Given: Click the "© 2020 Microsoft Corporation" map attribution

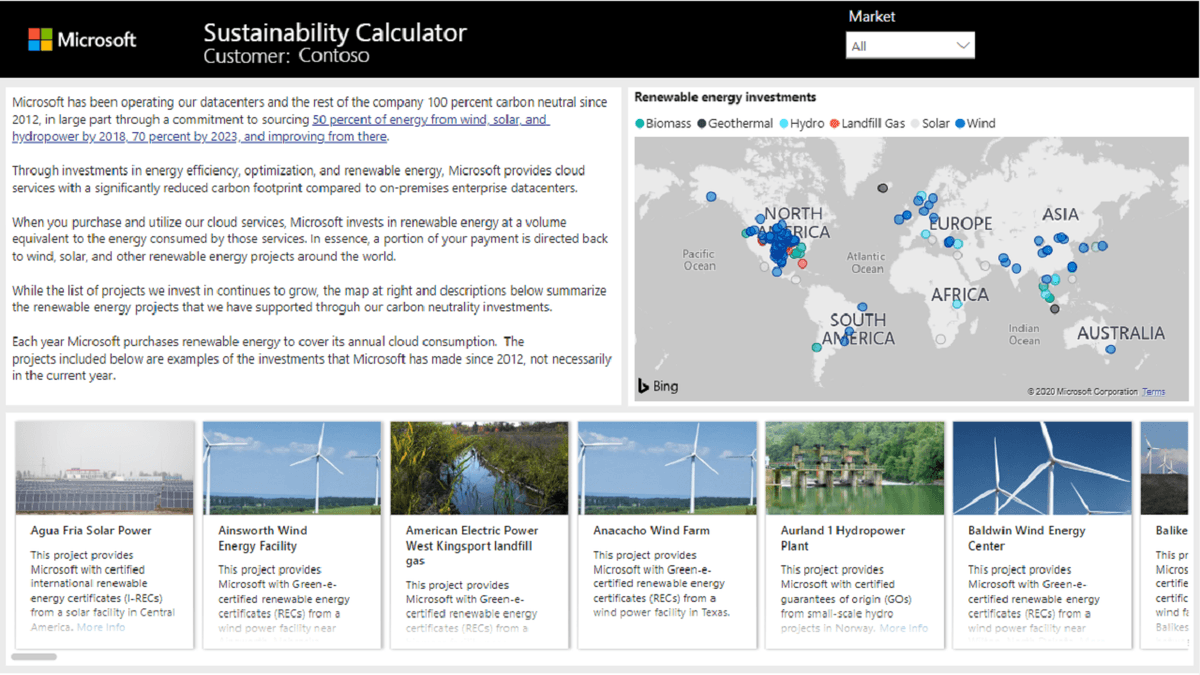Looking at the screenshot, I should [x=1083, y=392].
